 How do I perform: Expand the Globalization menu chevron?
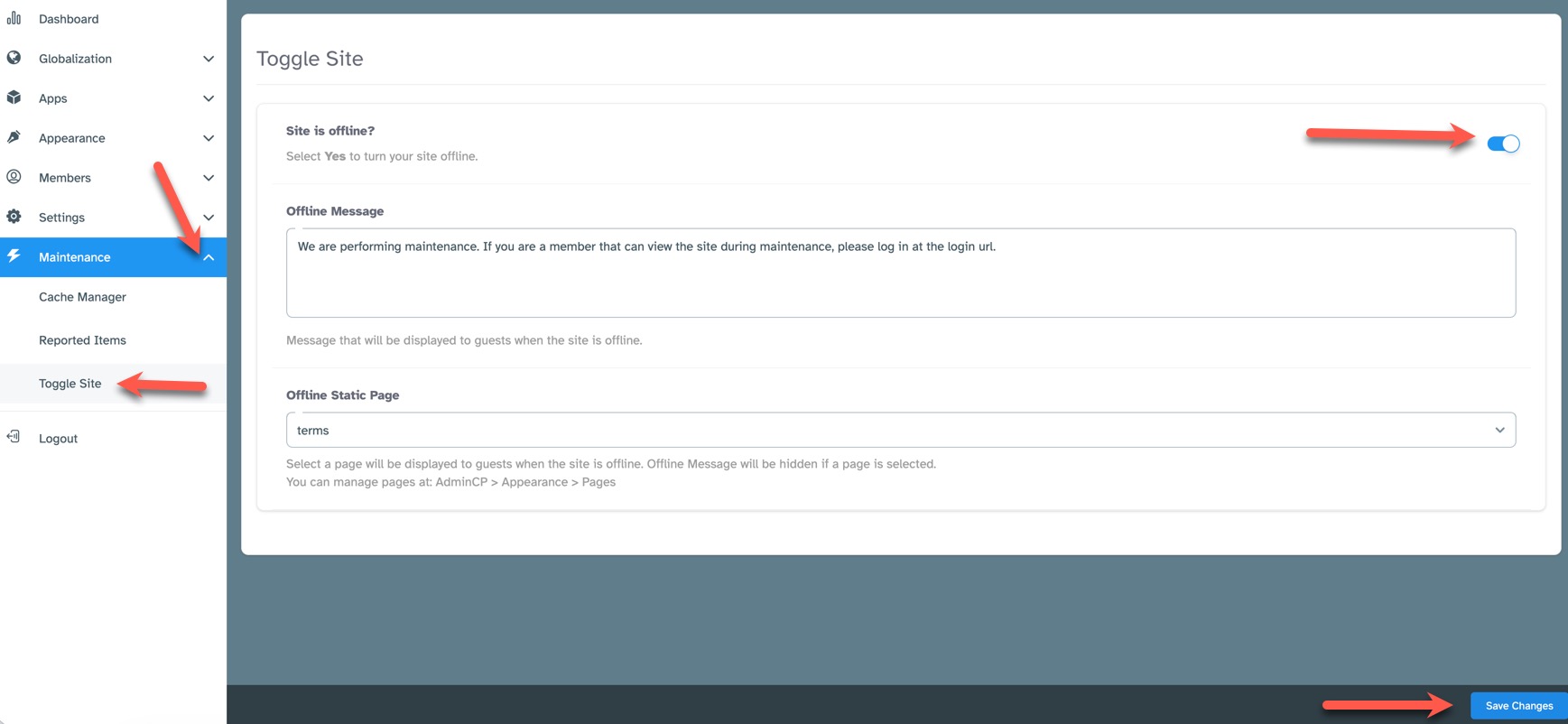point(209,59)
